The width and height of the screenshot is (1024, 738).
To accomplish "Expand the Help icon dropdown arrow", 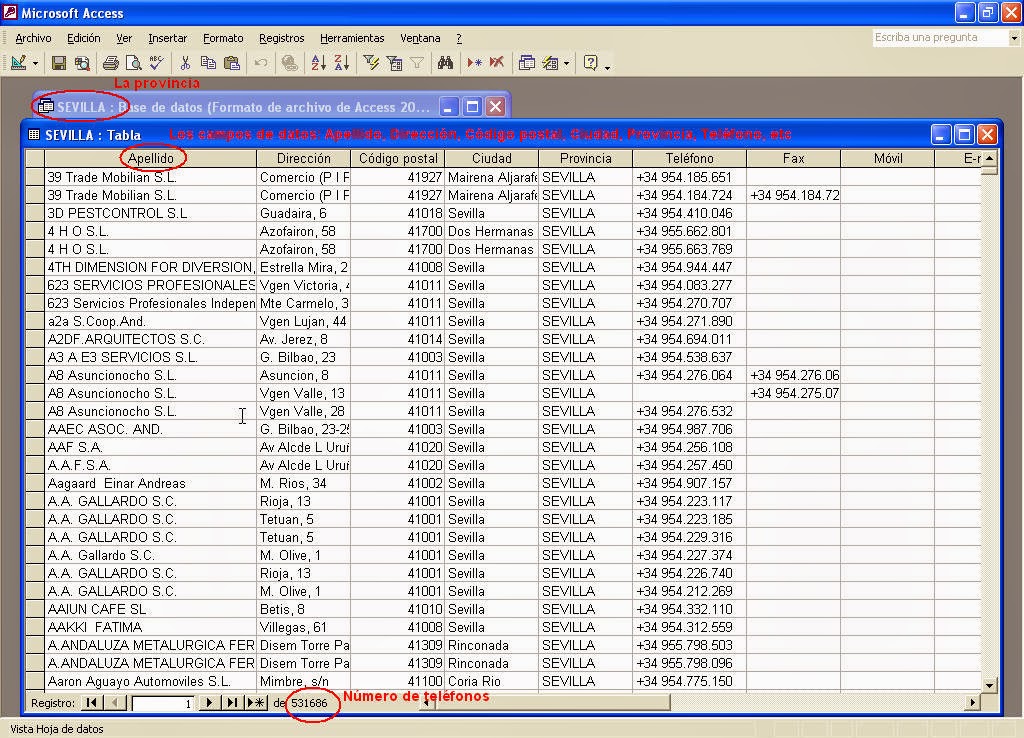I will click(x=607, y=66).
